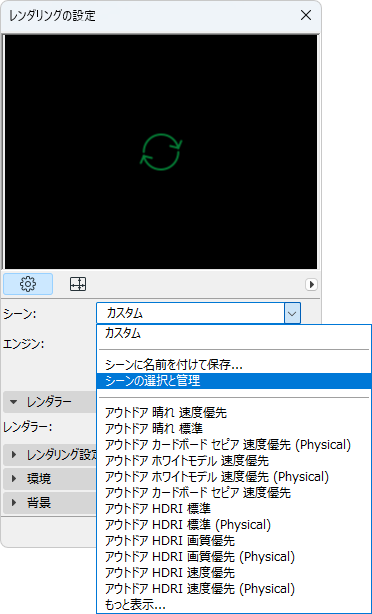The image size is (372, 614).
Task: Open the settings gear tab
Action: (x=28, y=284)
